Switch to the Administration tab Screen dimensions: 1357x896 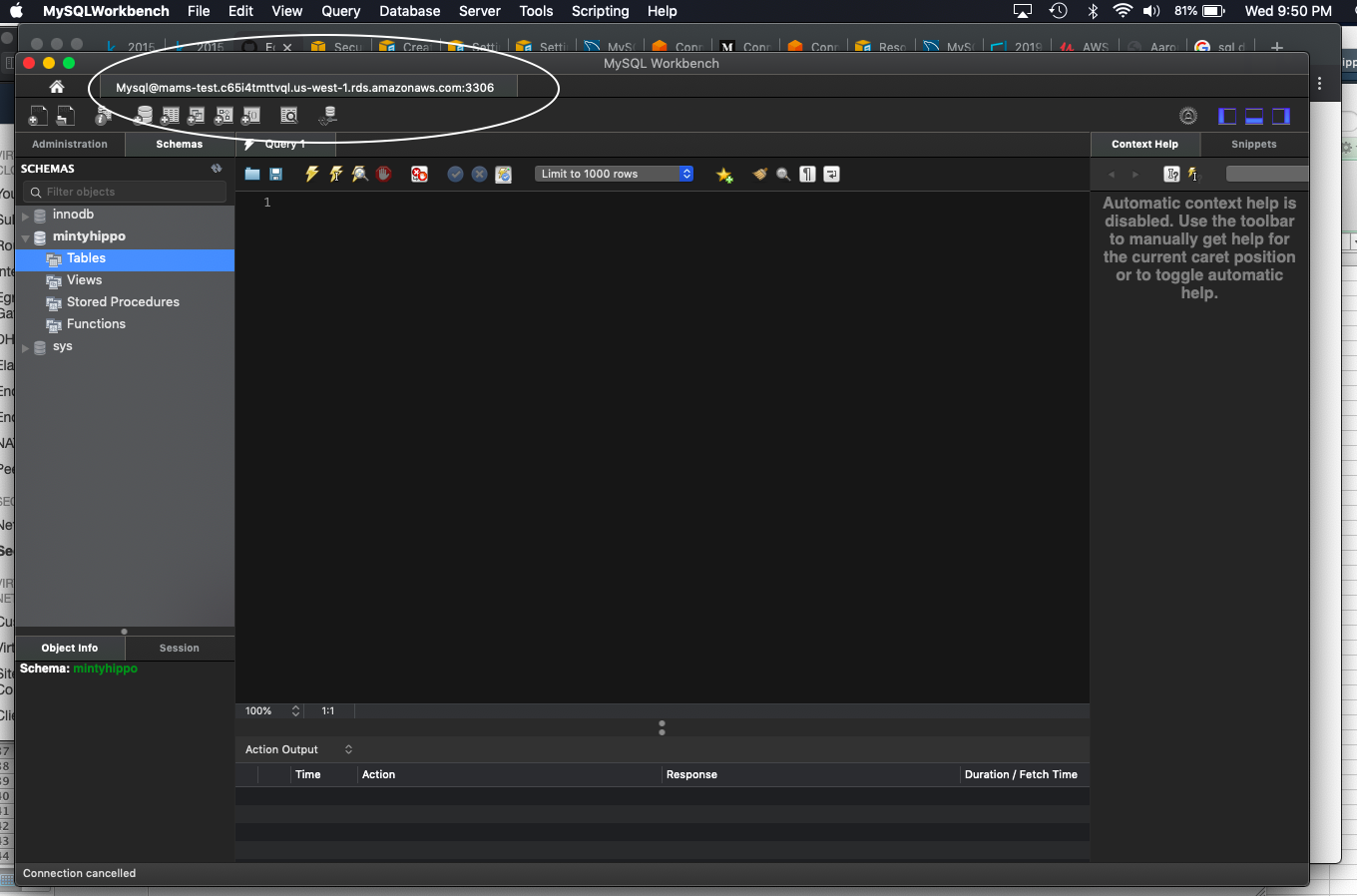[70, 144]
